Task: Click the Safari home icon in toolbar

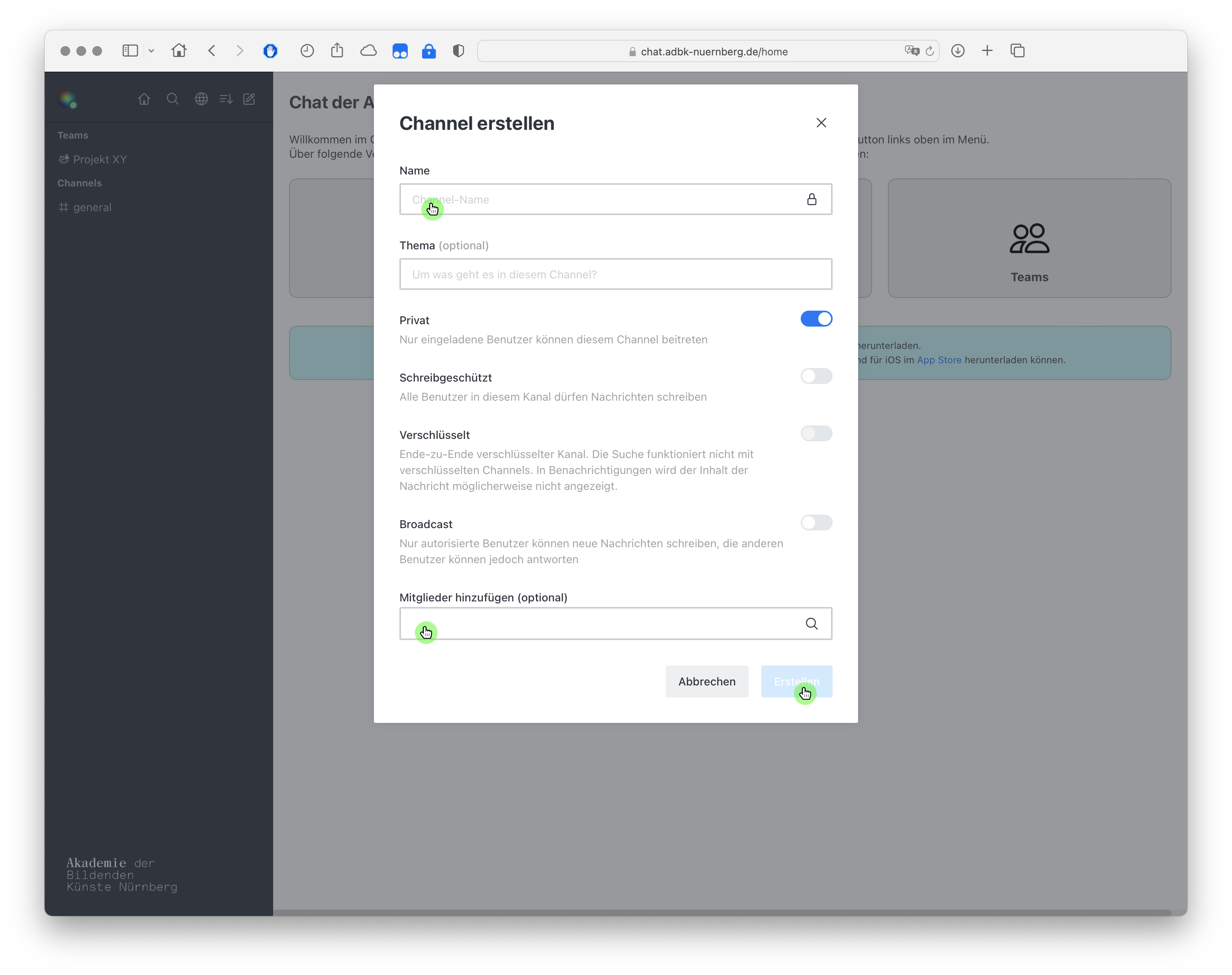Action: [x=179, y=50]
